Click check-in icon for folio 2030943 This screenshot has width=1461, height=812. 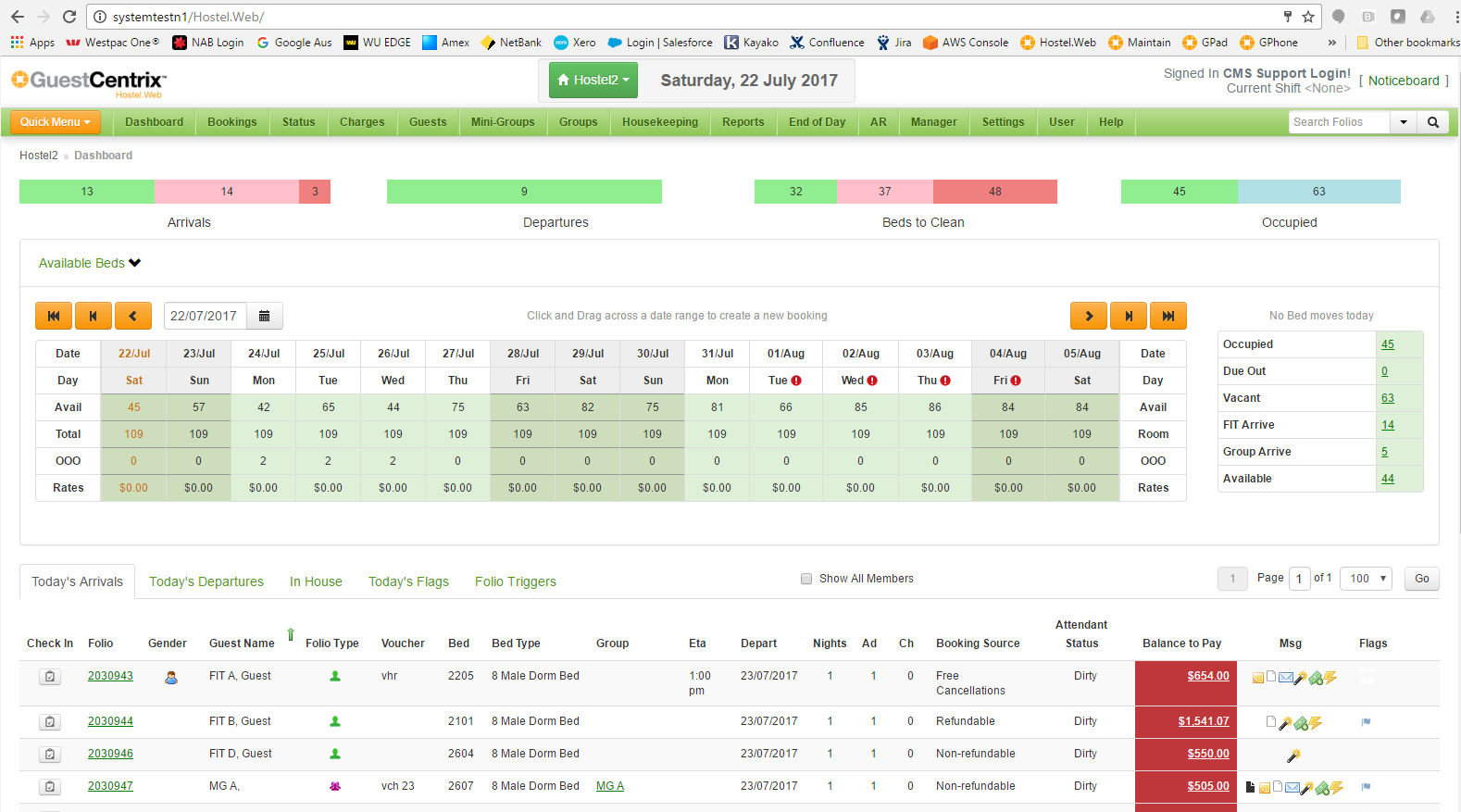50,677
